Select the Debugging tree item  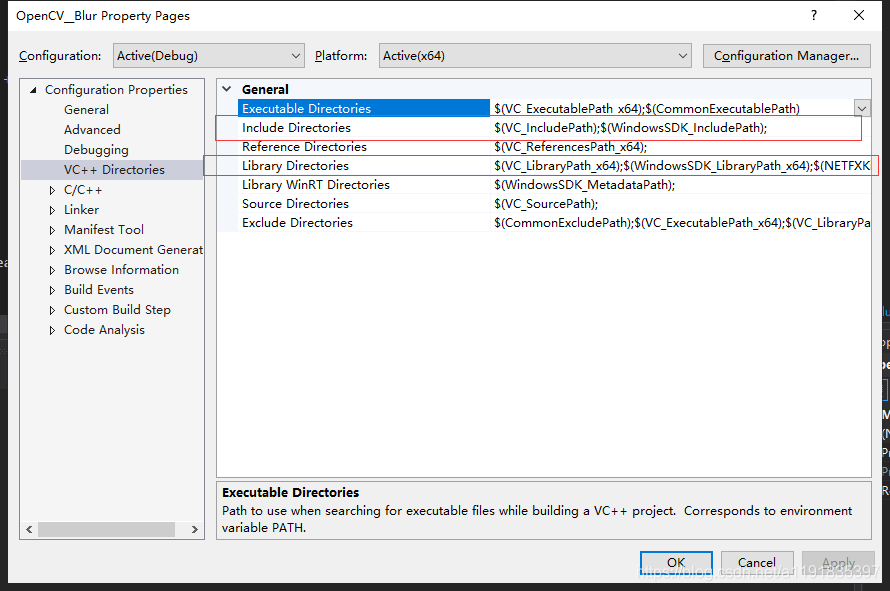click(96, 150)
